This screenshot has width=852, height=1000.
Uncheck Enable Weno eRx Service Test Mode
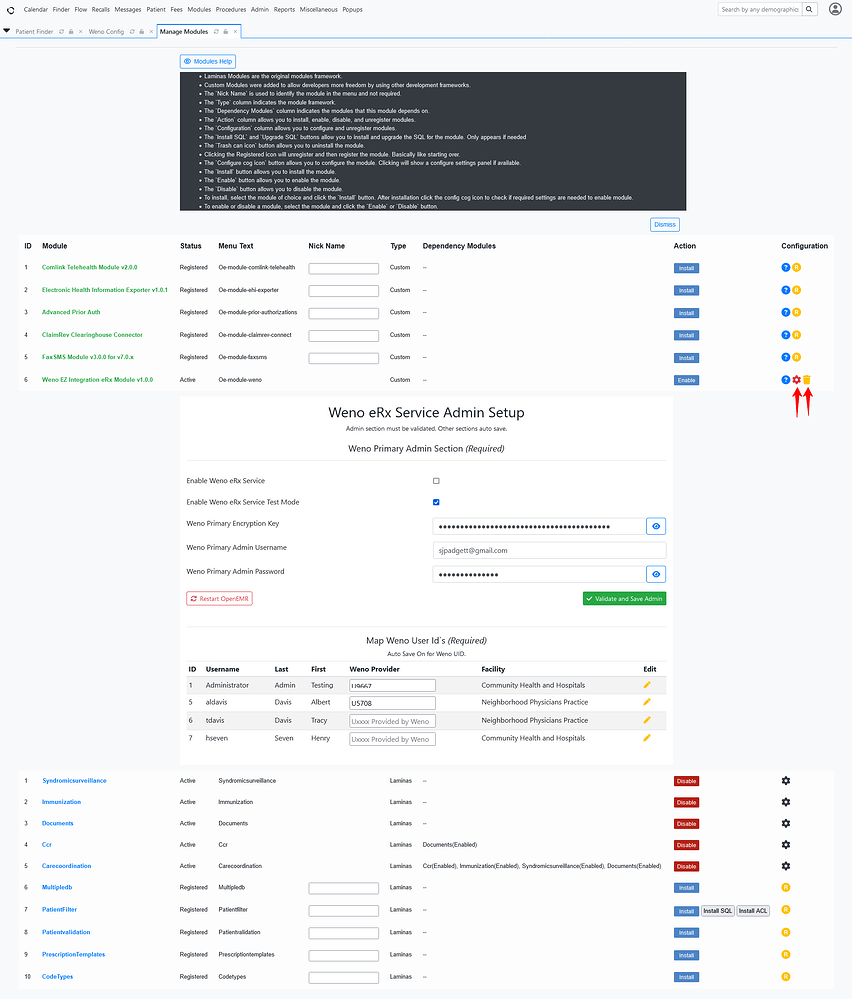(436, 502)
